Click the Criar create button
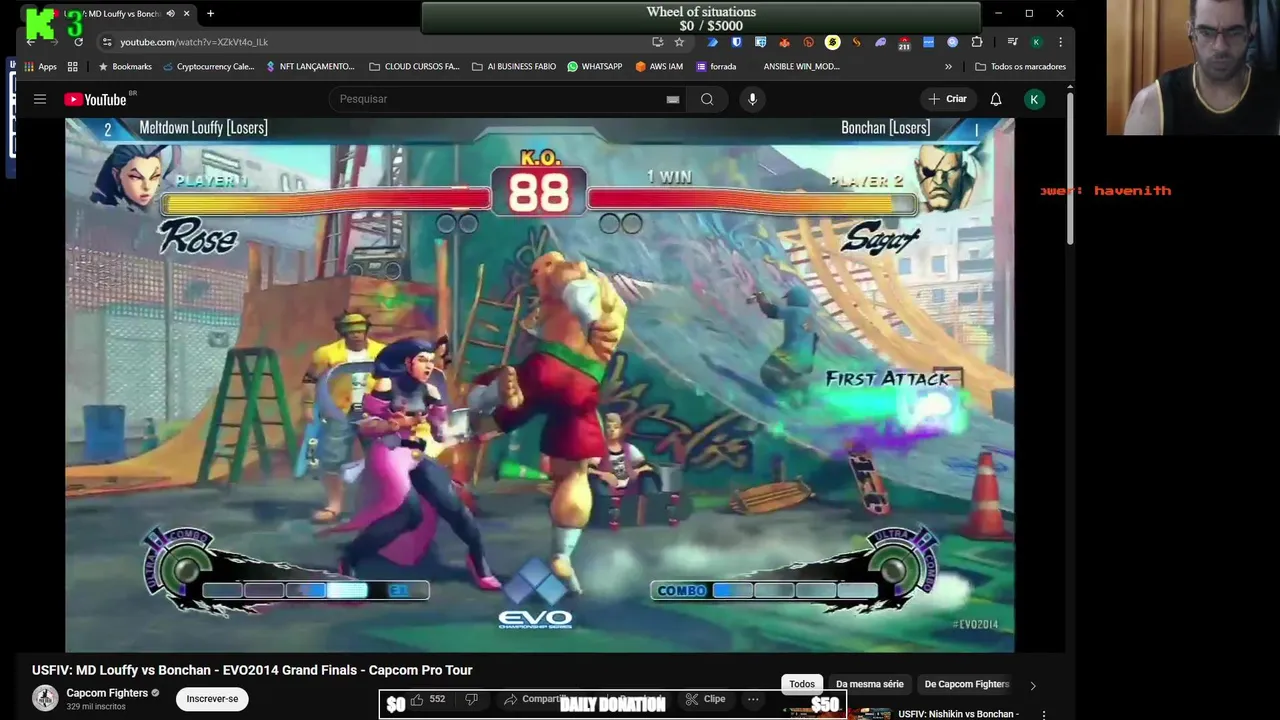 (948, 99)
